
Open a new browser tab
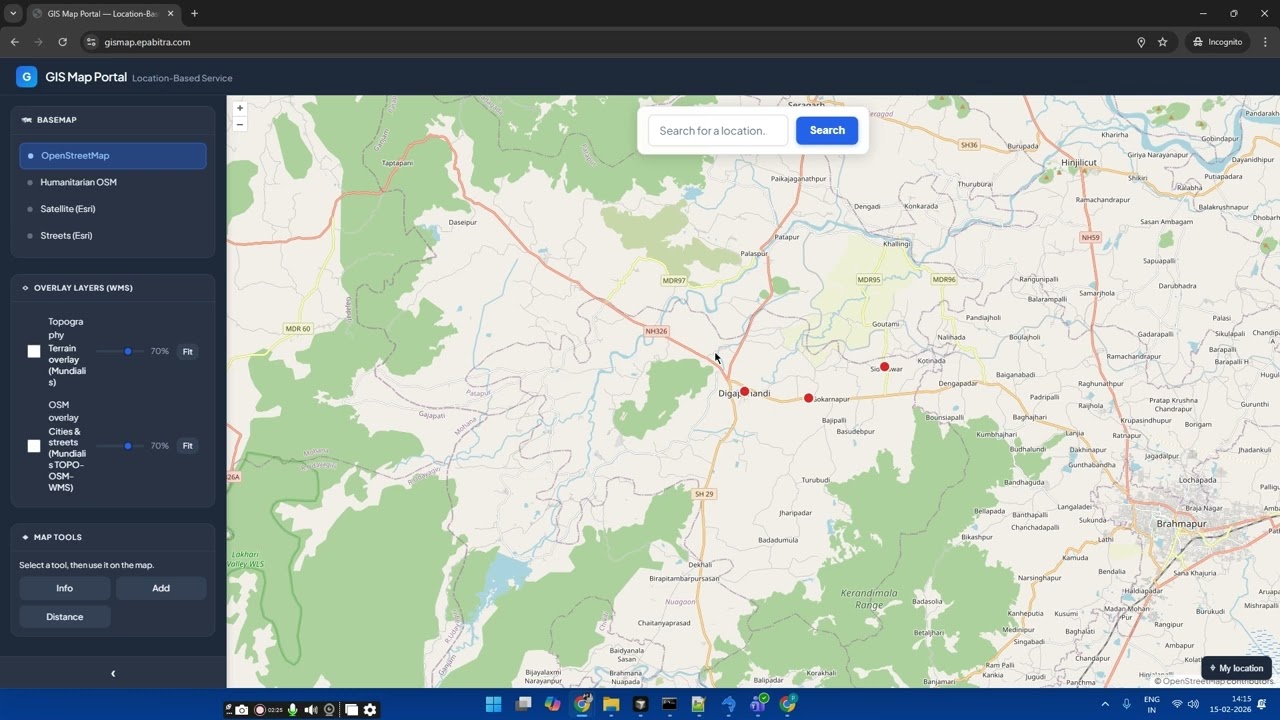(194, 14)
